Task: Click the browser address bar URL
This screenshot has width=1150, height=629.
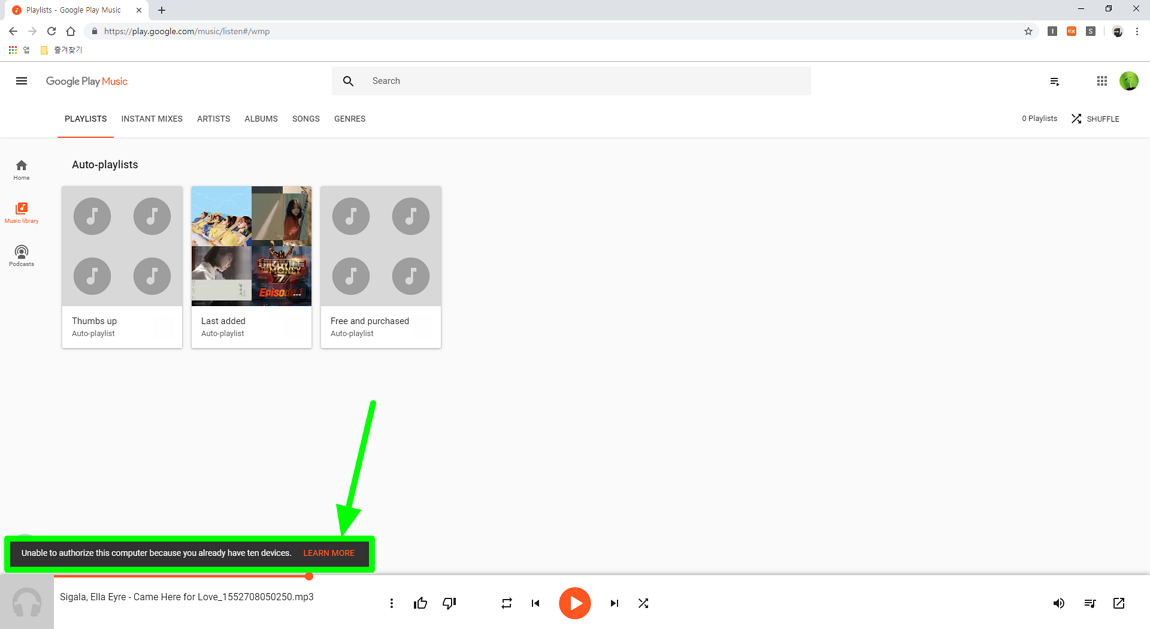Action: click(186, 32)
